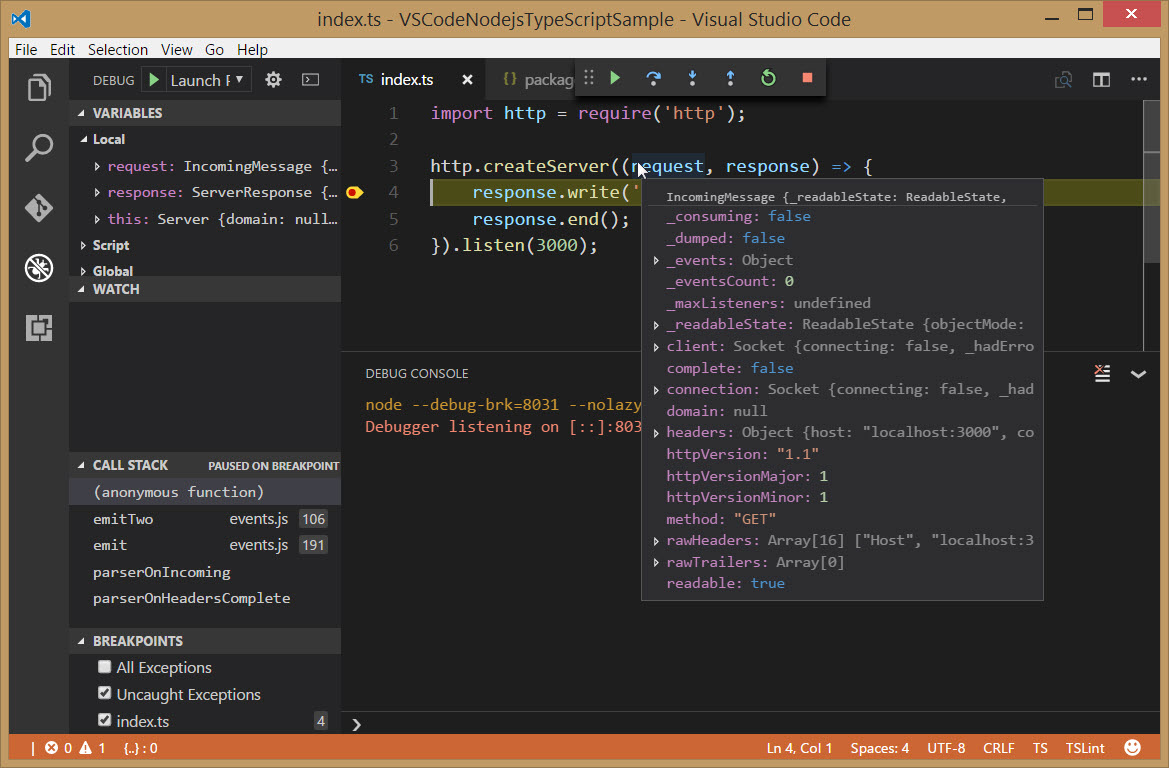Expand the Script scope

[x=83, y=245]
